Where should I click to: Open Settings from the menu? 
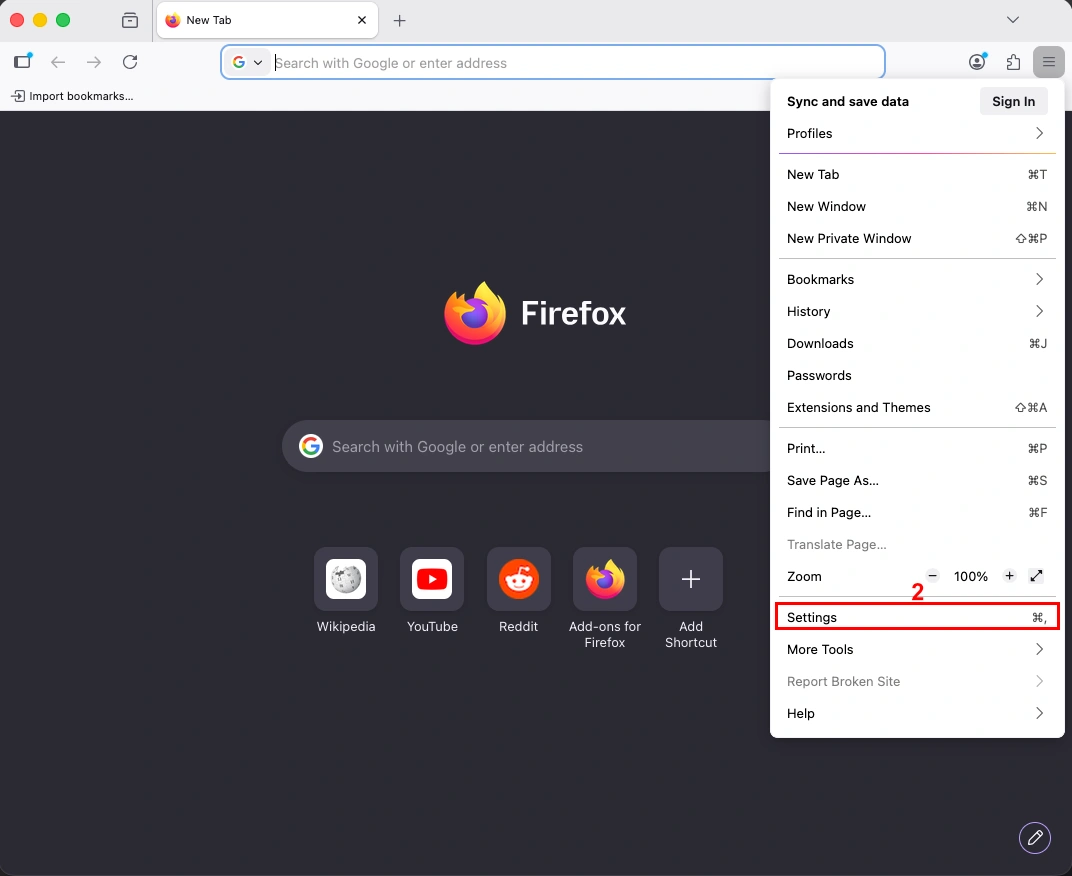917,617
